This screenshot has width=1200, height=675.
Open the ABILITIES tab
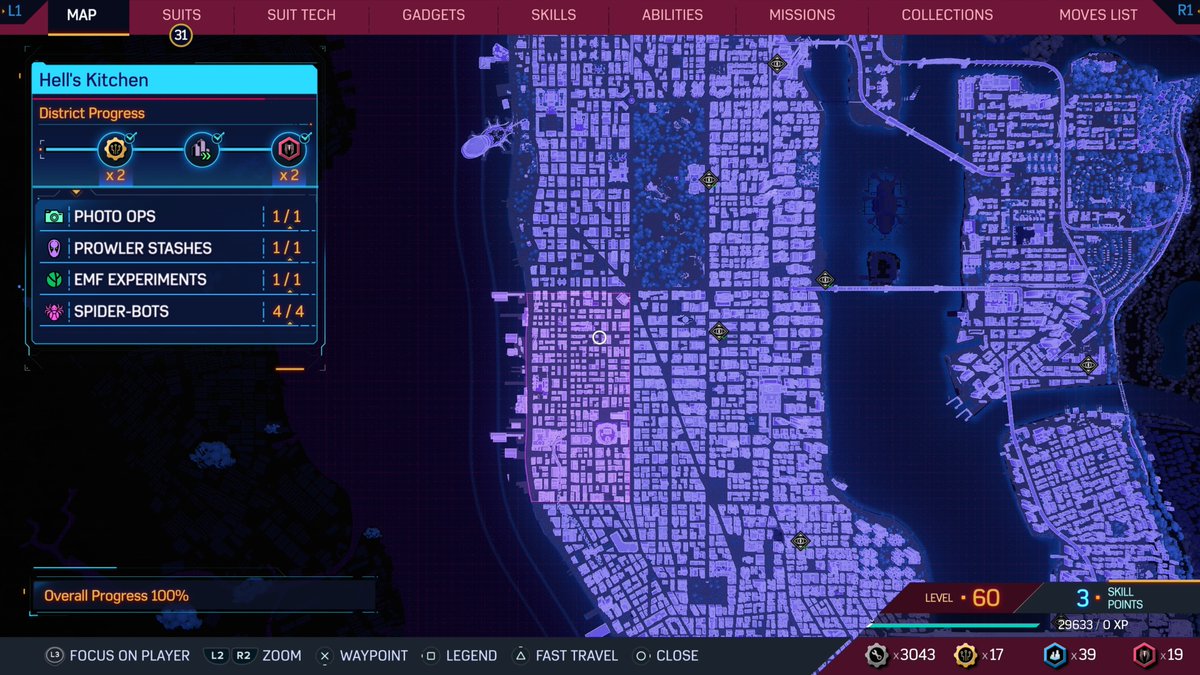point(672,15)
